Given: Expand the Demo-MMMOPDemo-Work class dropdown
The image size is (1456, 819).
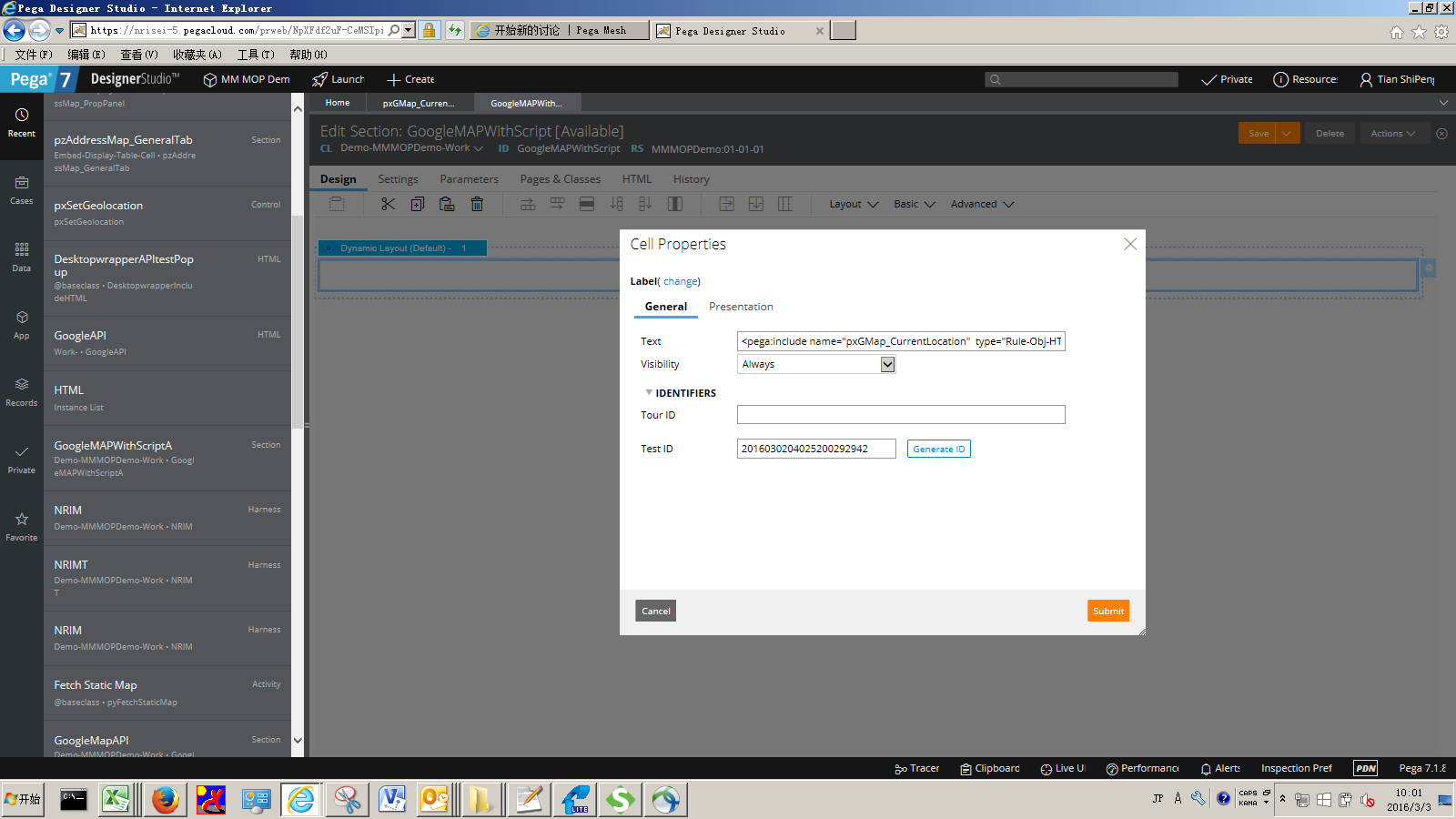Looking at the screenshot, I should pos(478,148).
